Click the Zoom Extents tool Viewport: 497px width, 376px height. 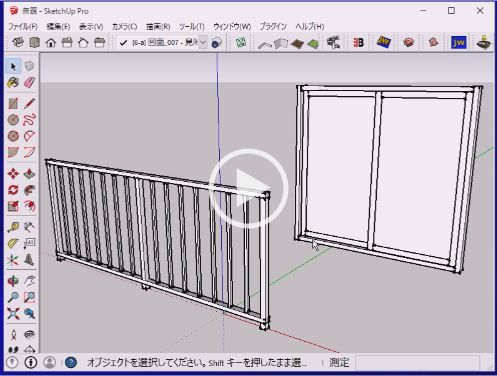coord(13,313)
